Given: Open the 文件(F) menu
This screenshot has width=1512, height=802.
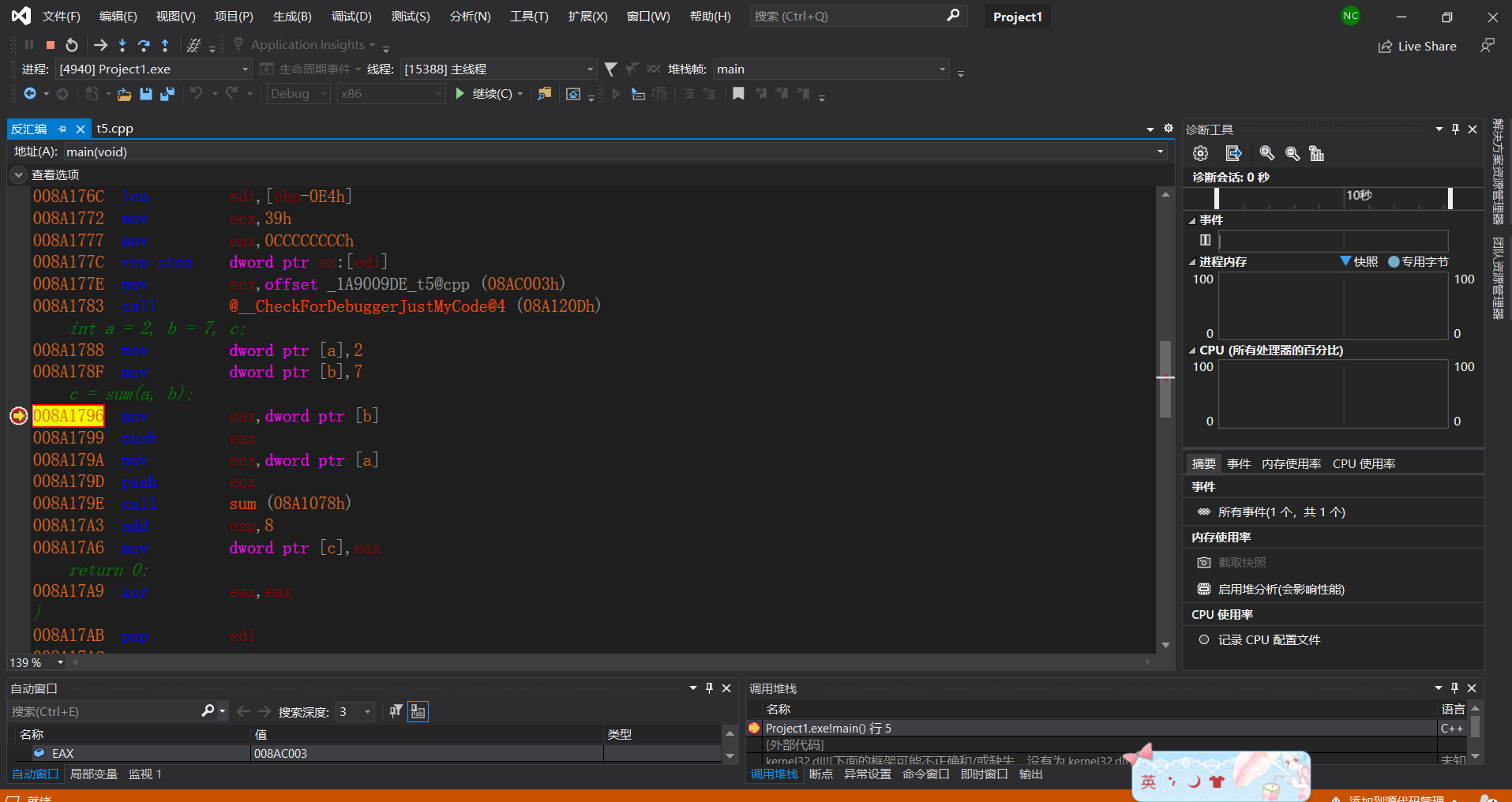Looking at the screenshot, I should coord(61,17).
